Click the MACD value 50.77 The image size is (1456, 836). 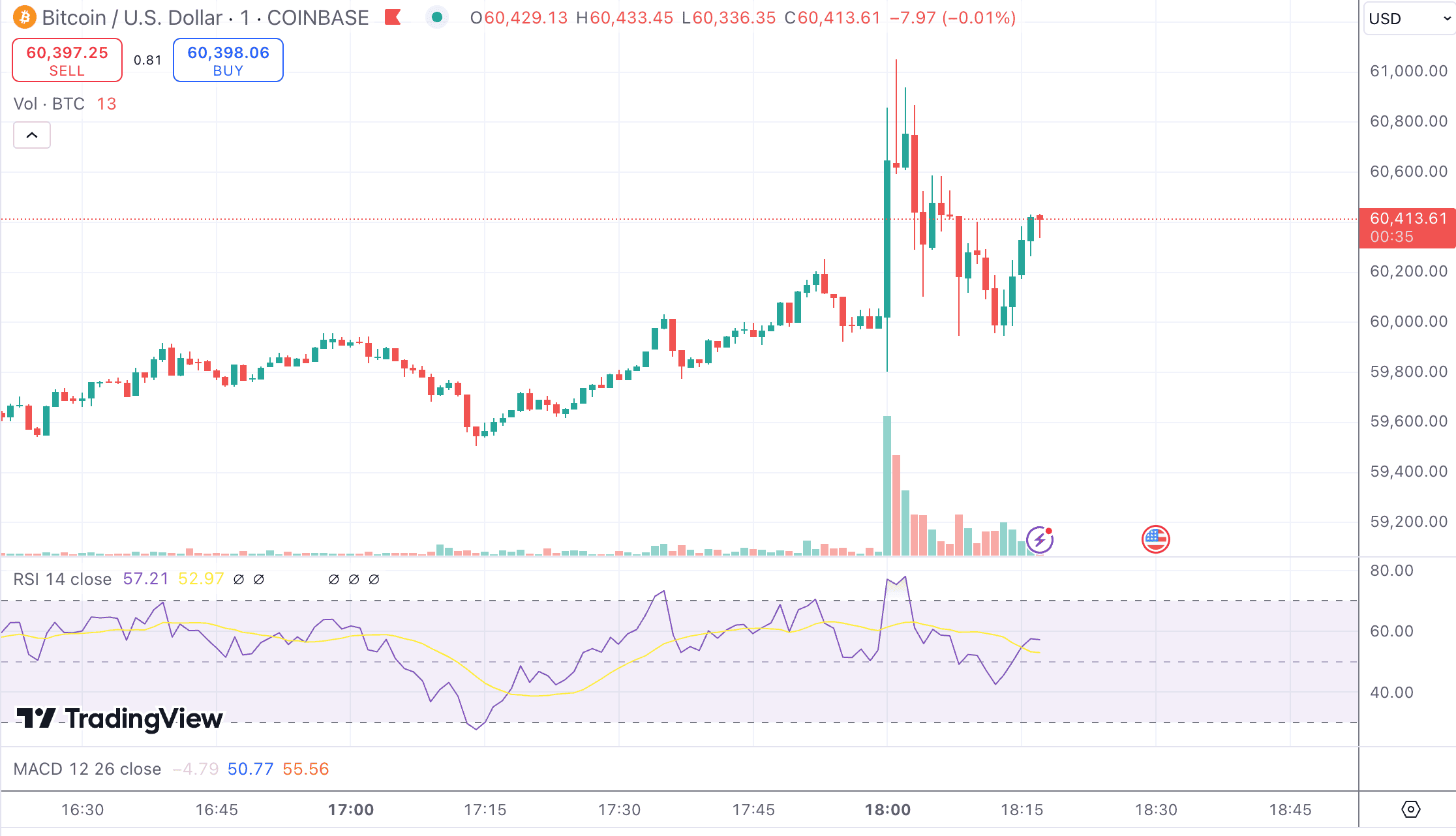pyautogui.click(x=250, y=769)
